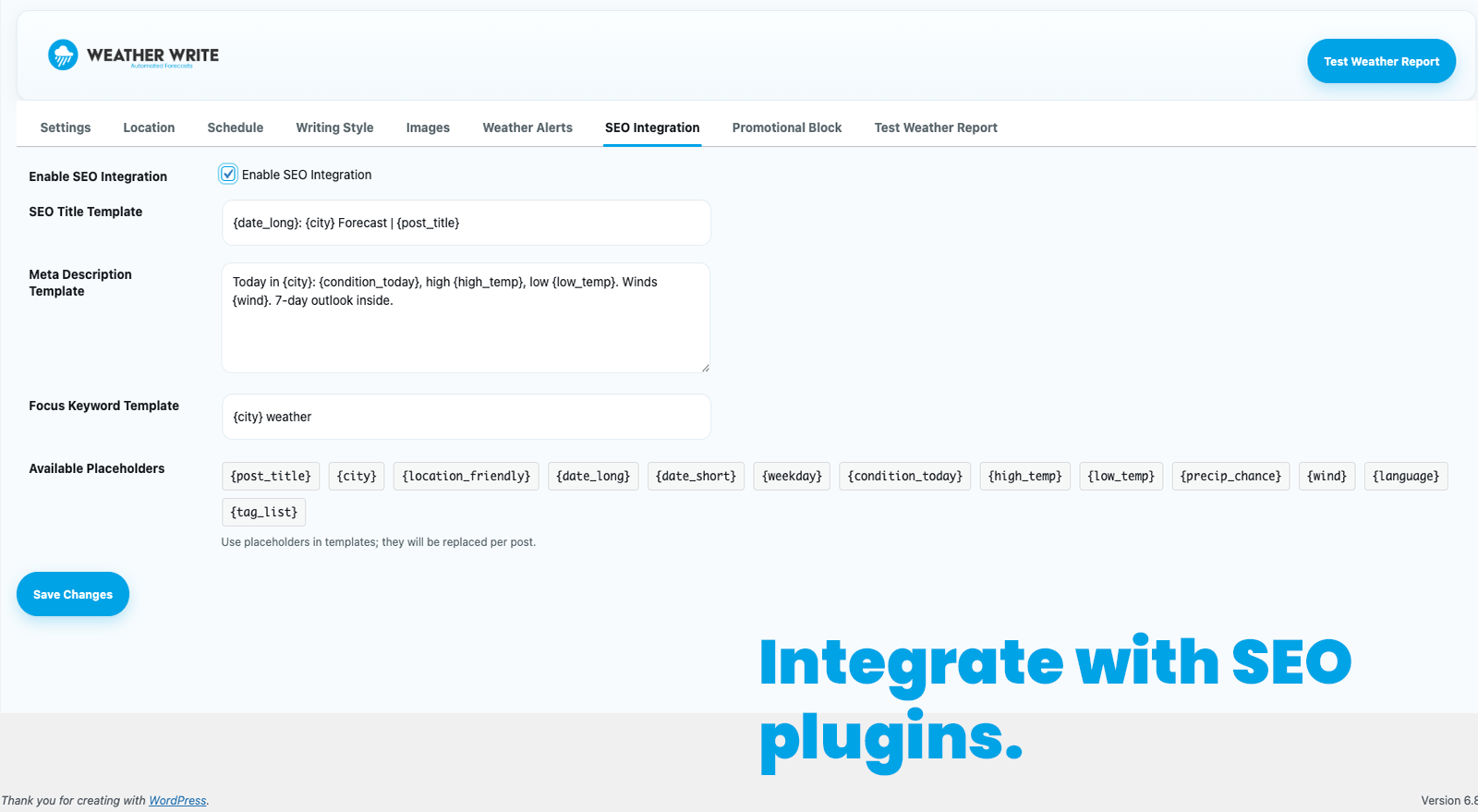Click the {high_temp} placeholder chip
Screen dimensions: 1478x812
point(1025,476)
